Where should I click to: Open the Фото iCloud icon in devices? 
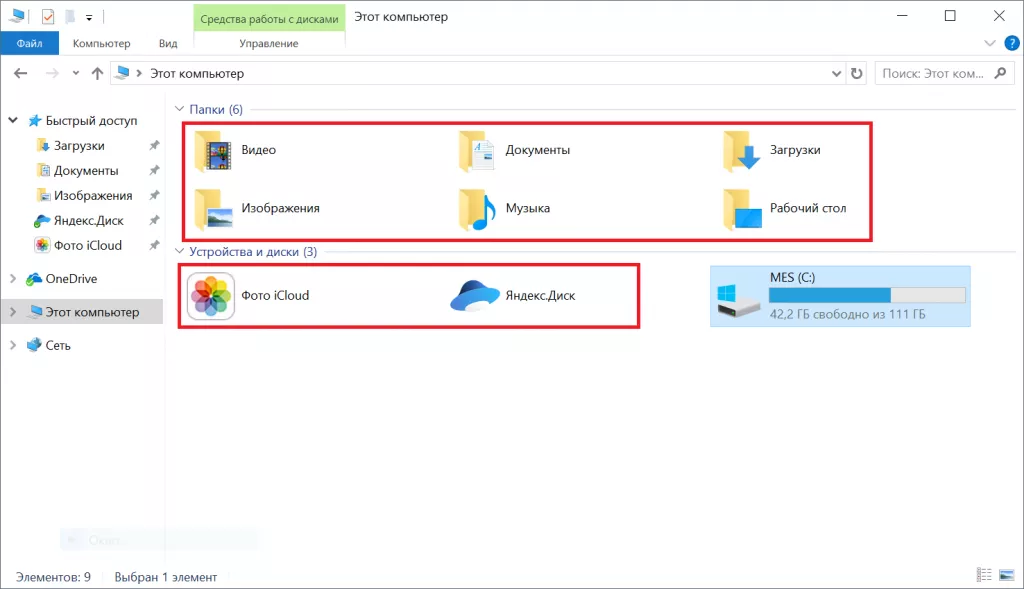(x=211, y=296)
